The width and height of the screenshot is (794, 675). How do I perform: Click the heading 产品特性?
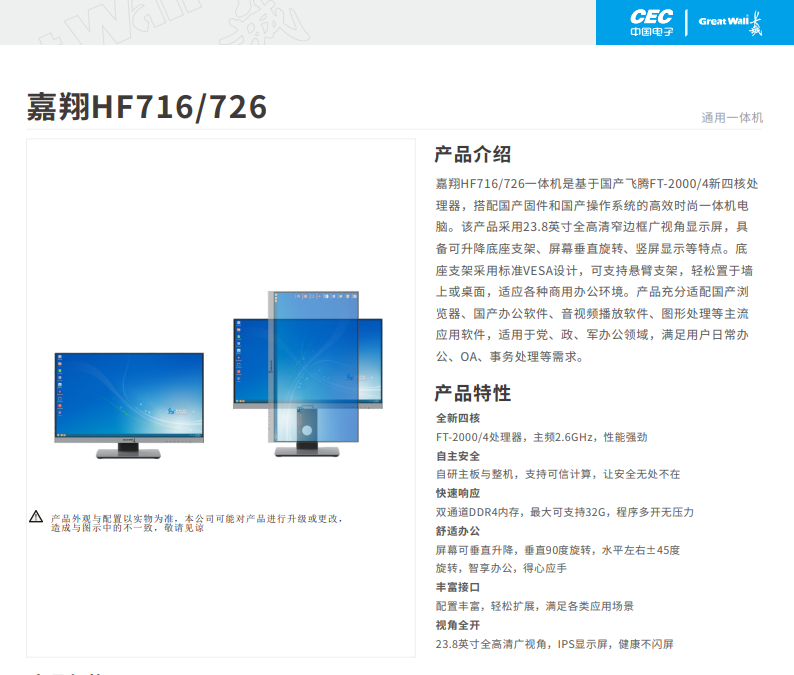click(473, 393)
